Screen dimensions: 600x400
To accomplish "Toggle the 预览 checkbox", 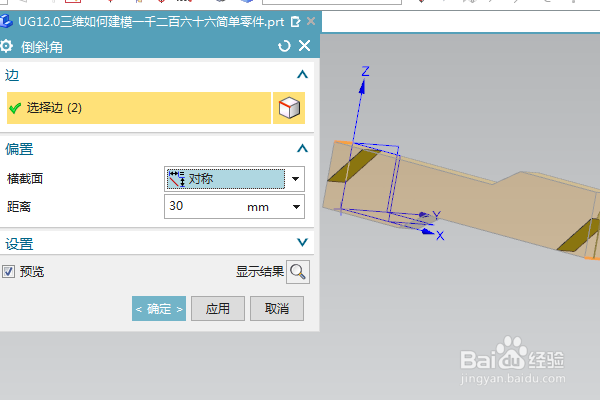I will pos(8,272).
